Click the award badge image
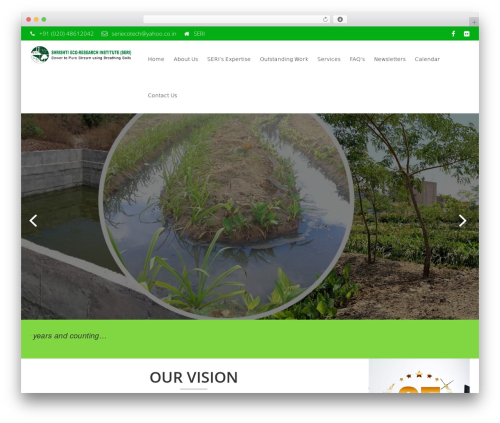500x423 pixels. click(x=419, y=376)
